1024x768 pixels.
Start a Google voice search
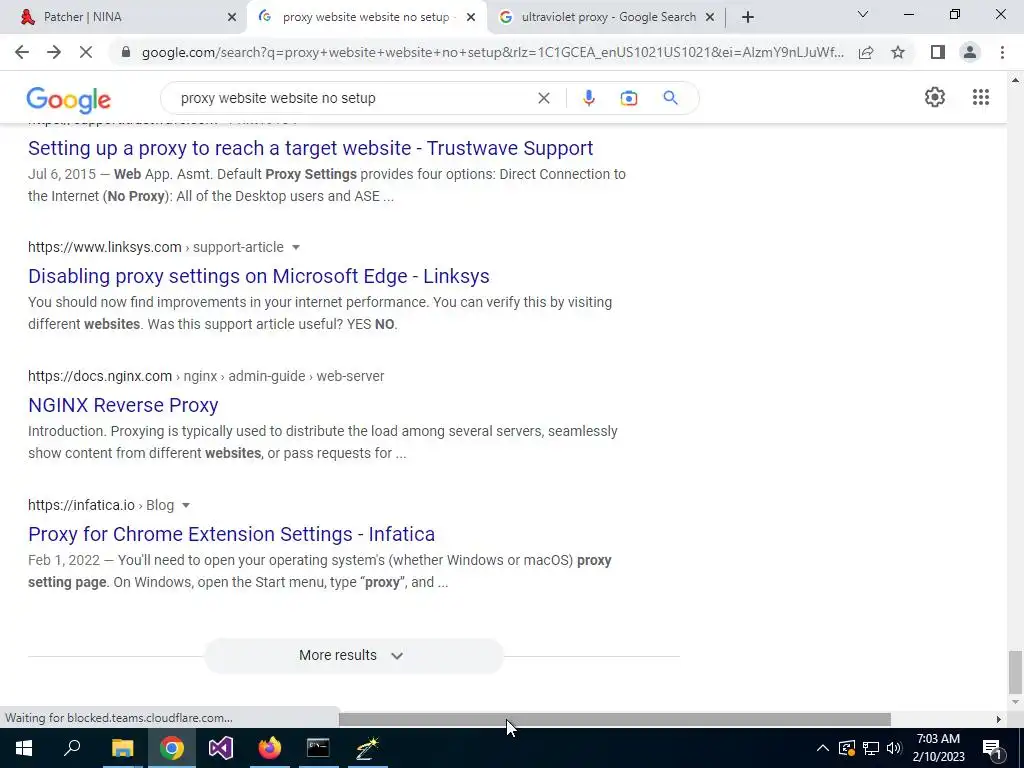click(x=588, y=98)
